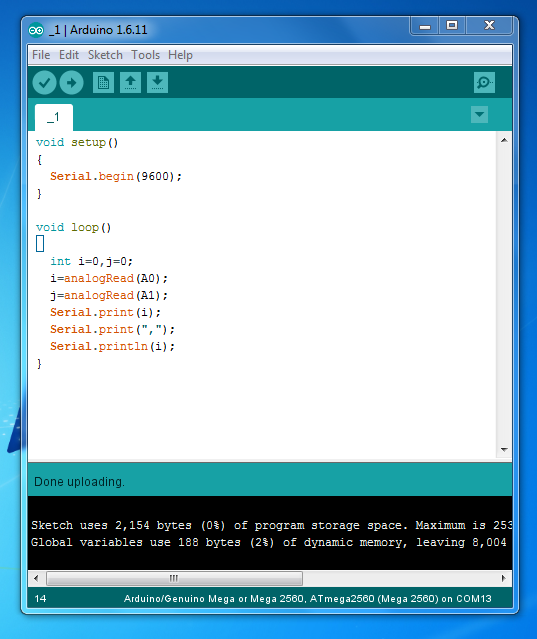Image resolution: width=537 pixels, height=639 pixels.
Task: Click the console horizontal scrollbar right arrow
Action: [x=504, y=578]
